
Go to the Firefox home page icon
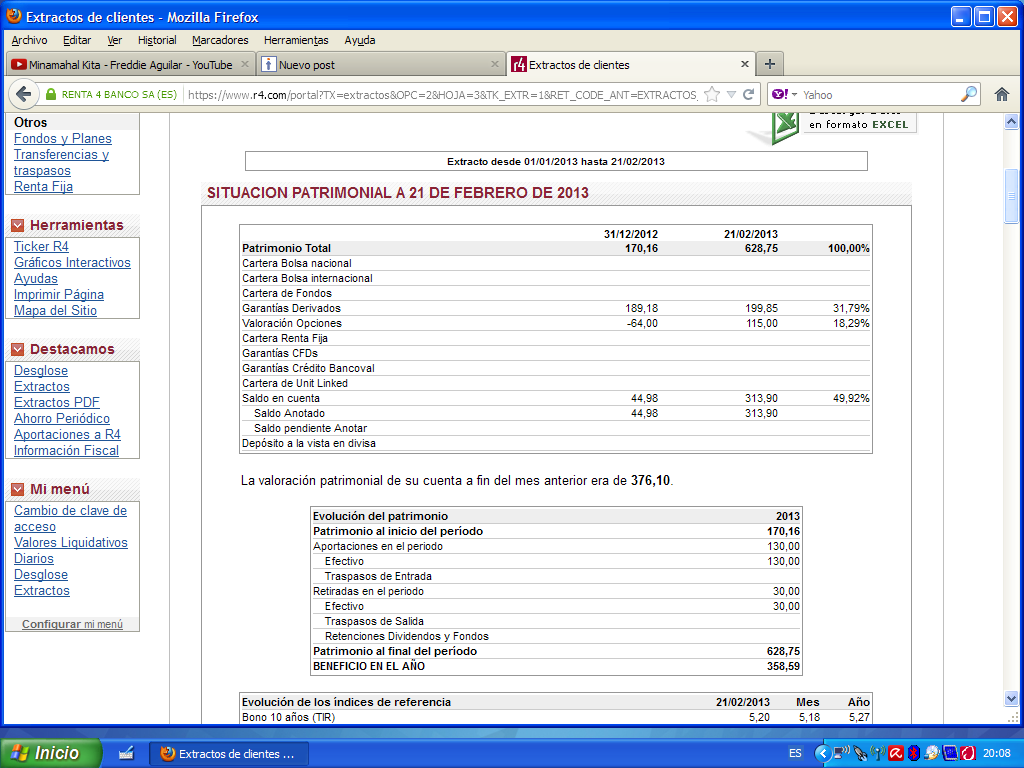coord(1001,94)
